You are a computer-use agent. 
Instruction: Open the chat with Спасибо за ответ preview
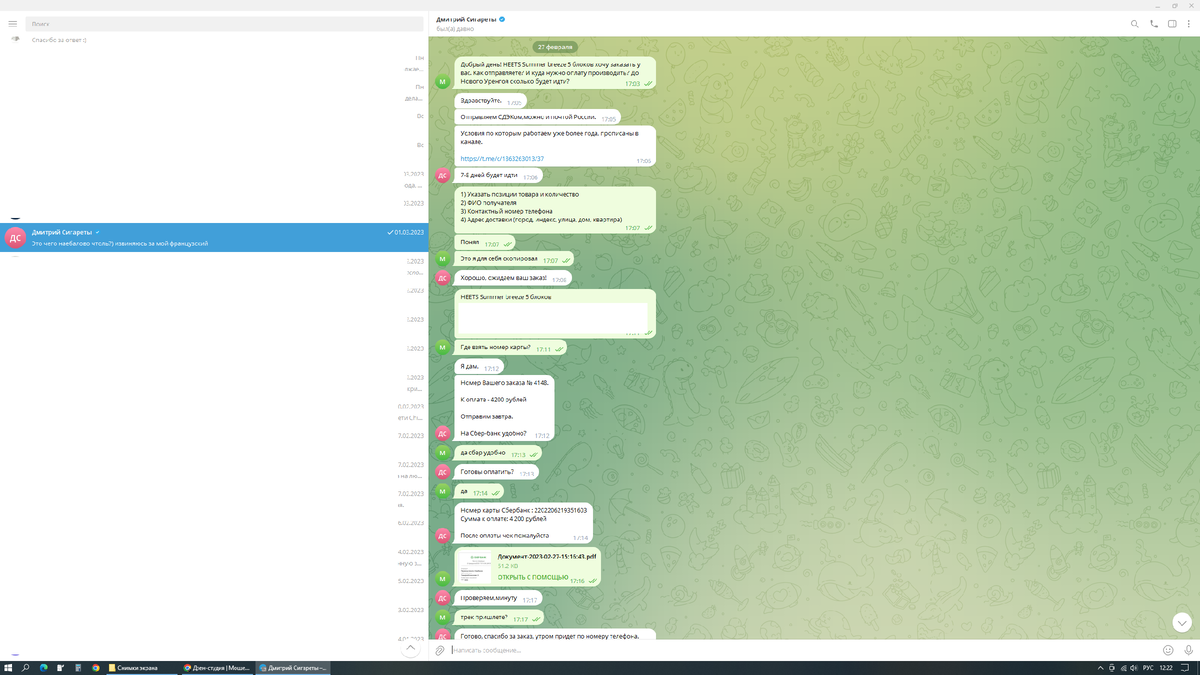(214, 40)
